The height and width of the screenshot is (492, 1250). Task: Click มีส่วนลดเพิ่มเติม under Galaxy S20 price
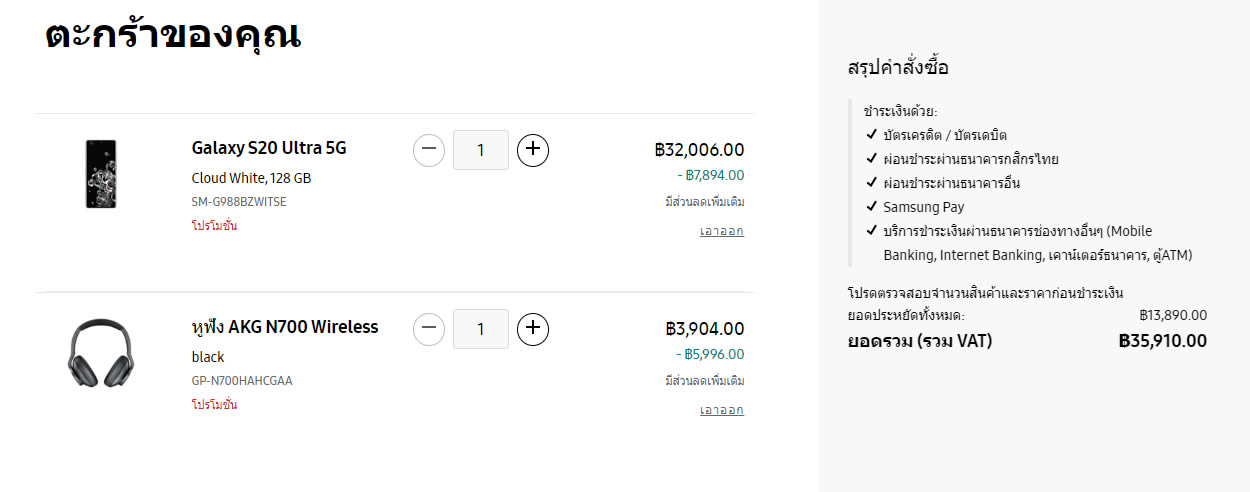coord(704,202)
